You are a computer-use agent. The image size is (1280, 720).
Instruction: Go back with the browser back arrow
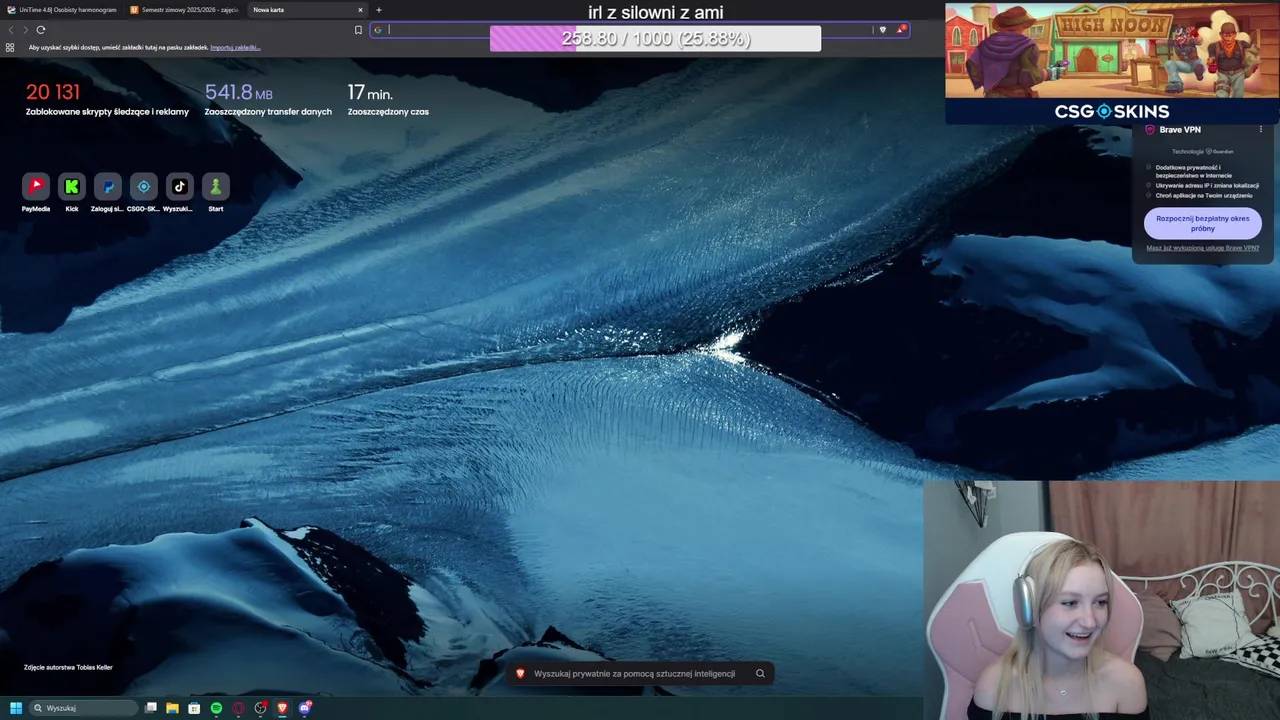coord(11,30)
